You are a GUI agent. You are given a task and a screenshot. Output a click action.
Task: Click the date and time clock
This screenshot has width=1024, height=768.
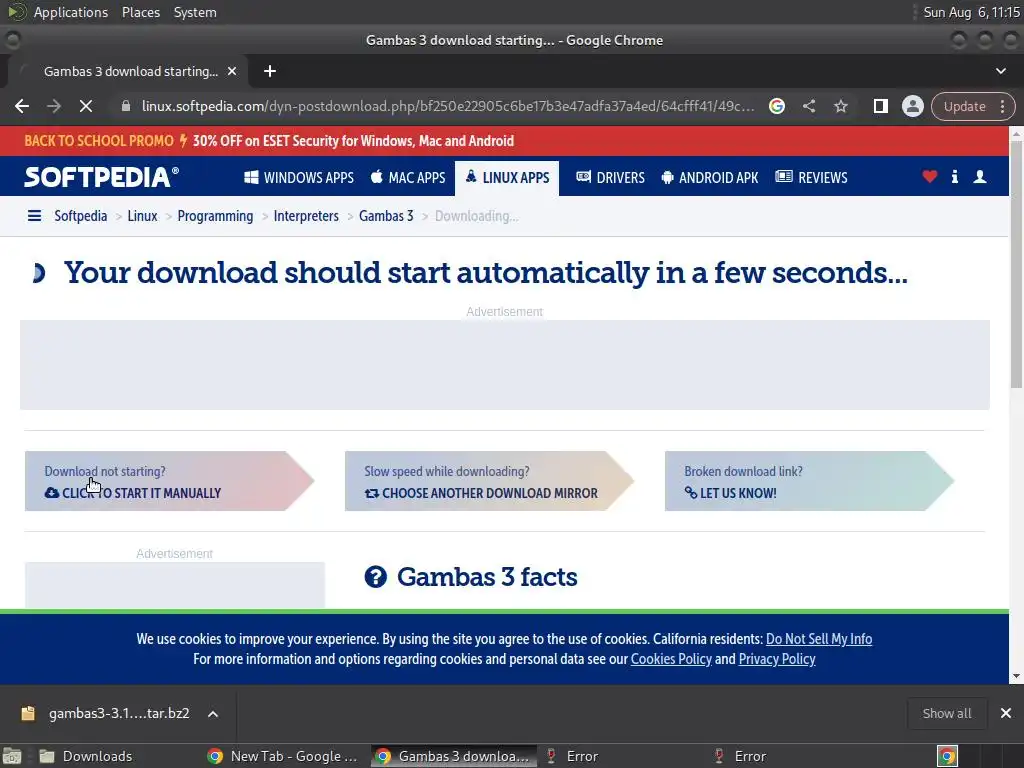pyautogui.click(x=971, y=12)
